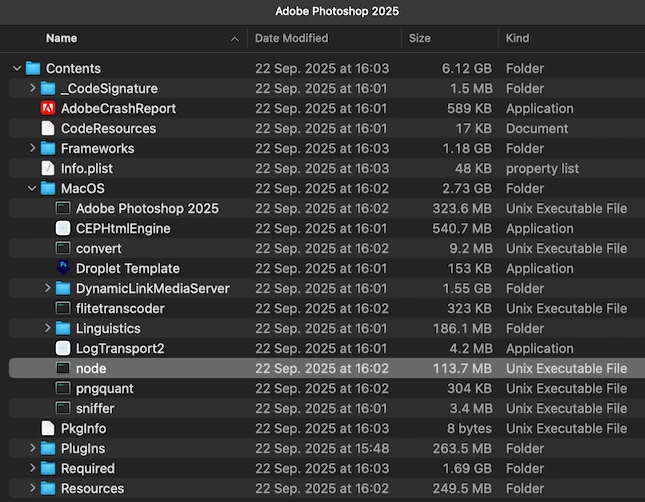Select the convert file name

pos(99,249)
